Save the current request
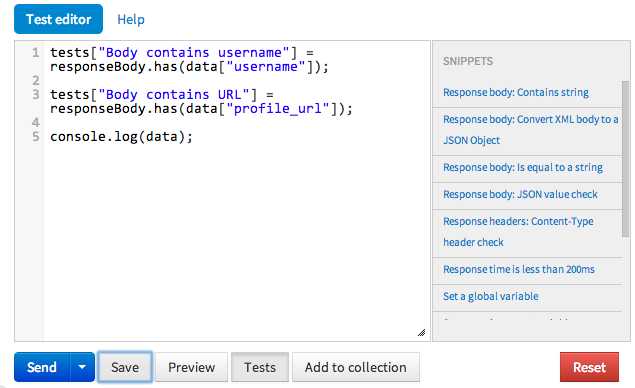The image size is (635, 388). [x=125, y=367]
